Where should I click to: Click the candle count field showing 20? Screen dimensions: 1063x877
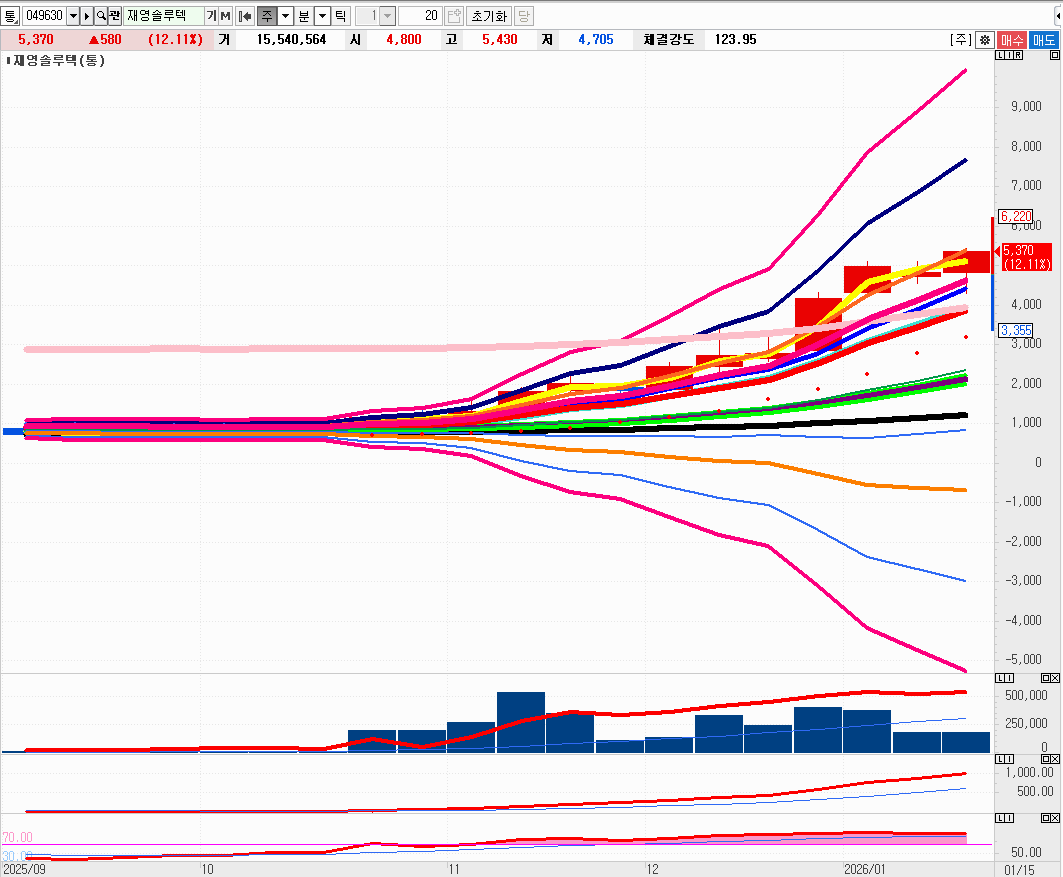coord(420,16)
